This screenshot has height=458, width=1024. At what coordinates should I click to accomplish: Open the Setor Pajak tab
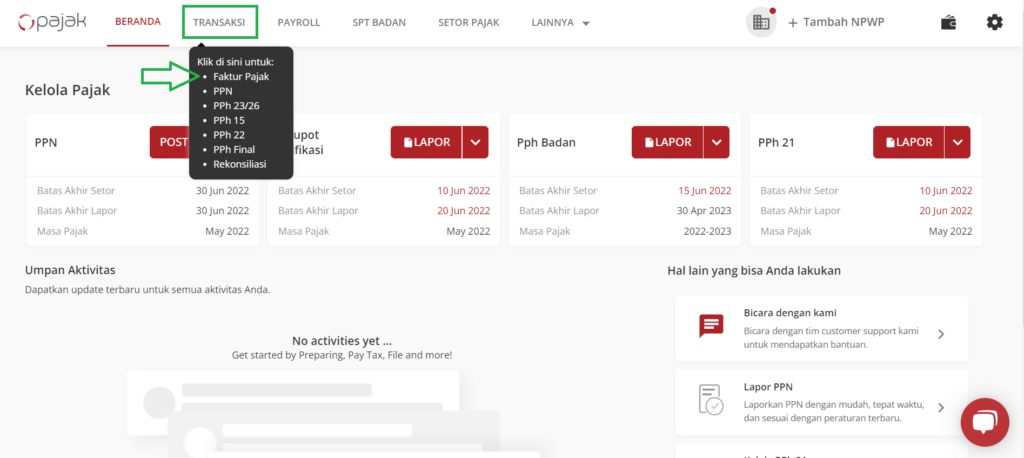pyautogui.click(x=469, y=22)
